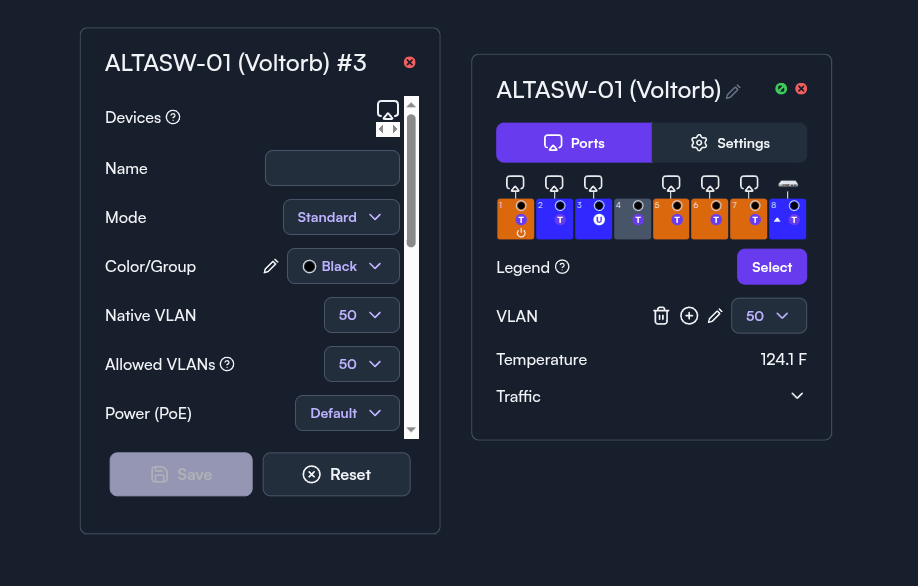The height and width of the screenshot is (586, 918).
Task: Open the Native VLAN dropdown
Action: click(x=361, y=315)
